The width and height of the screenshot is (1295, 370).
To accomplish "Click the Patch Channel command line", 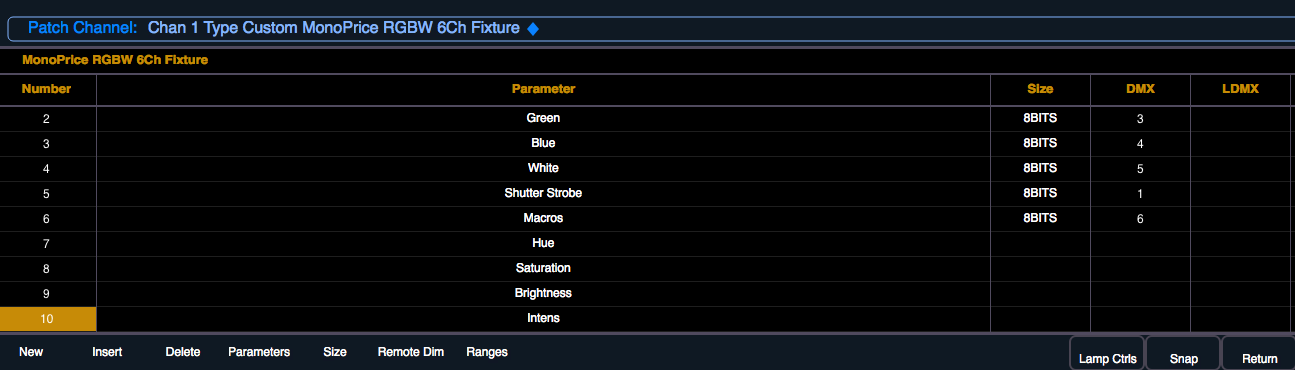I will click(x=647, y=29).
